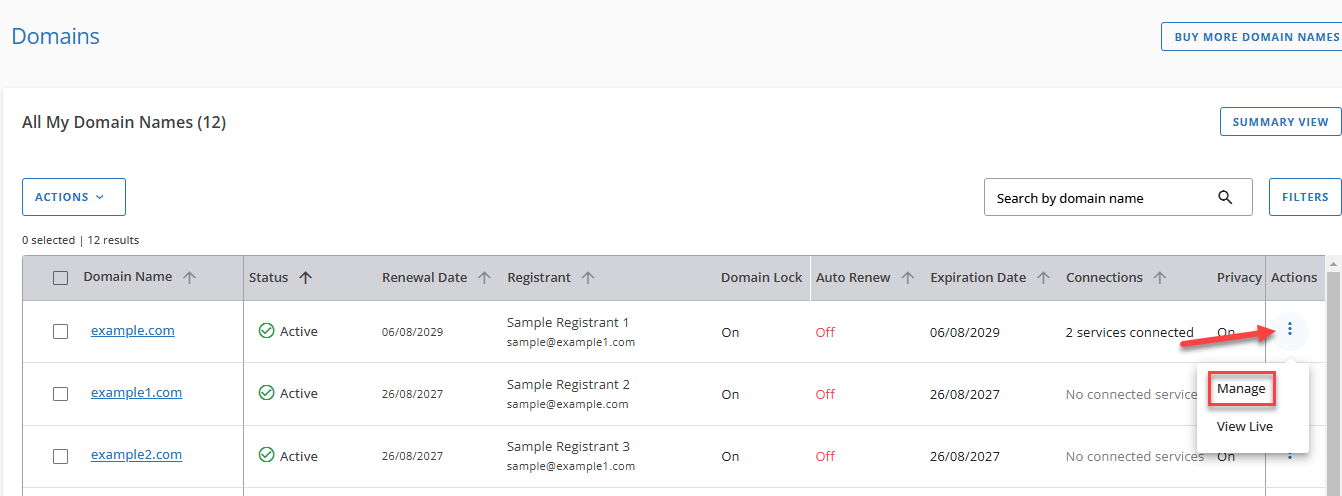
Task: Open three-dot actions menu for example.com
Action: pos(1290,328)
